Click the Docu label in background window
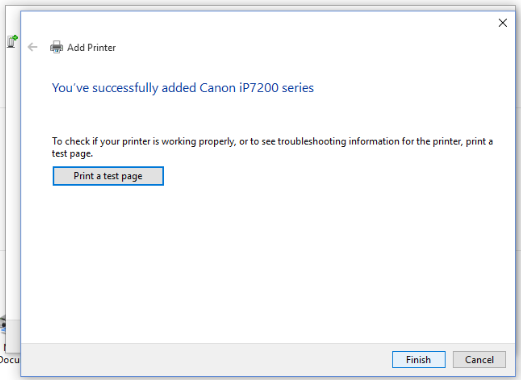The width and height of the screenshot is (521, 380). coord(10,360)
